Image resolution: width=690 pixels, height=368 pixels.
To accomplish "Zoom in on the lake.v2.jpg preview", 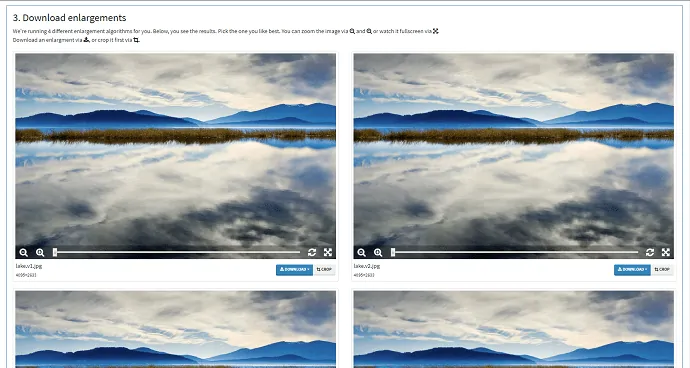I will 378,252.
